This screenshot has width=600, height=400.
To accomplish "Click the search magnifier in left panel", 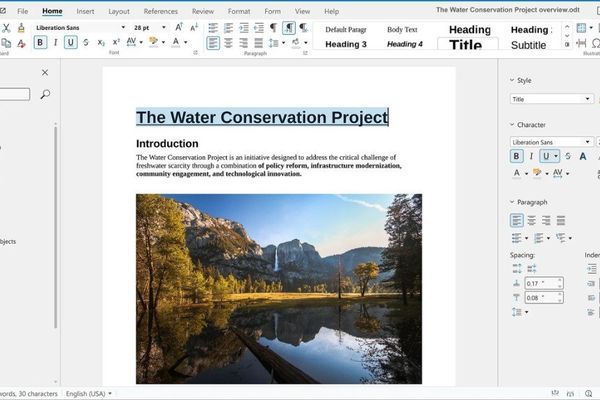I will coord(44,94).
